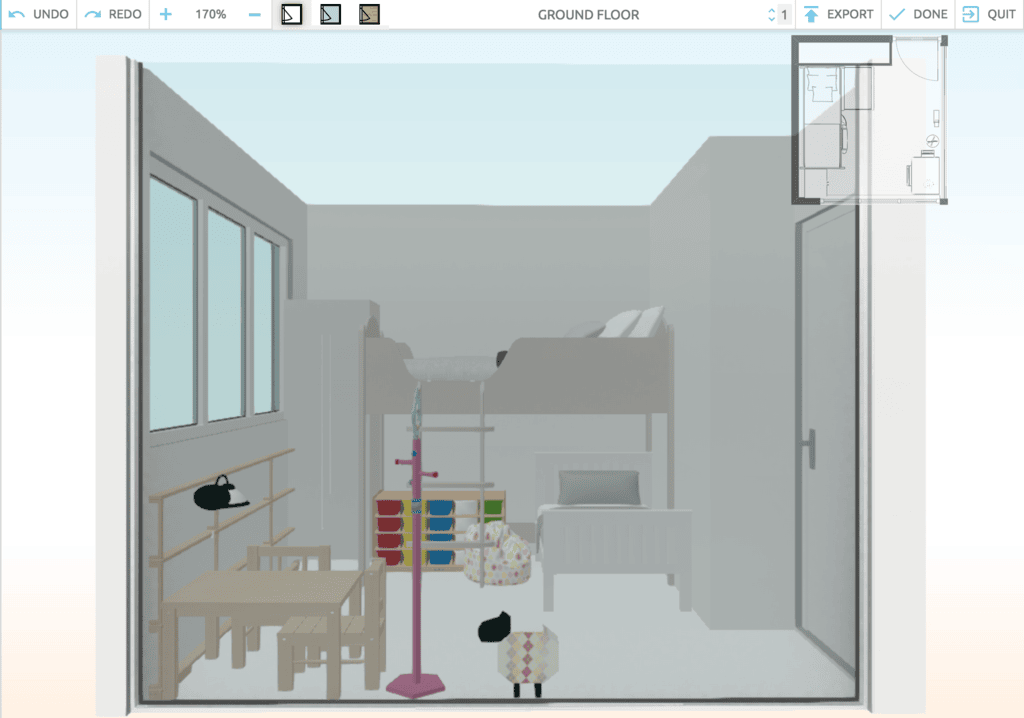Zoom in with the plus icon
This screenshot has width=1024, height=718.
(166, 15)
